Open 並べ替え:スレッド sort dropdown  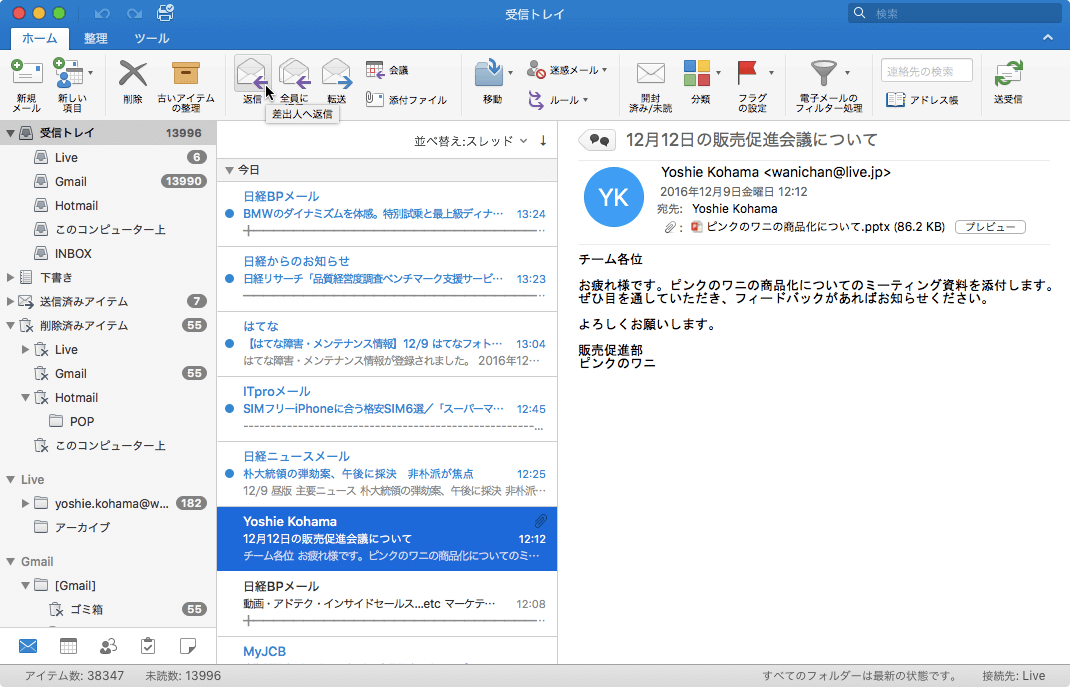(x=470, y=141)
